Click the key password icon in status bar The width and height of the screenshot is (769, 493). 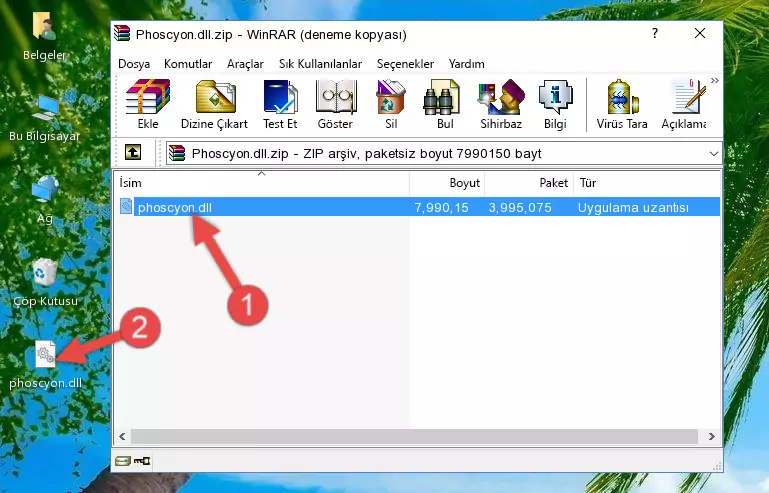click(142, 461)
